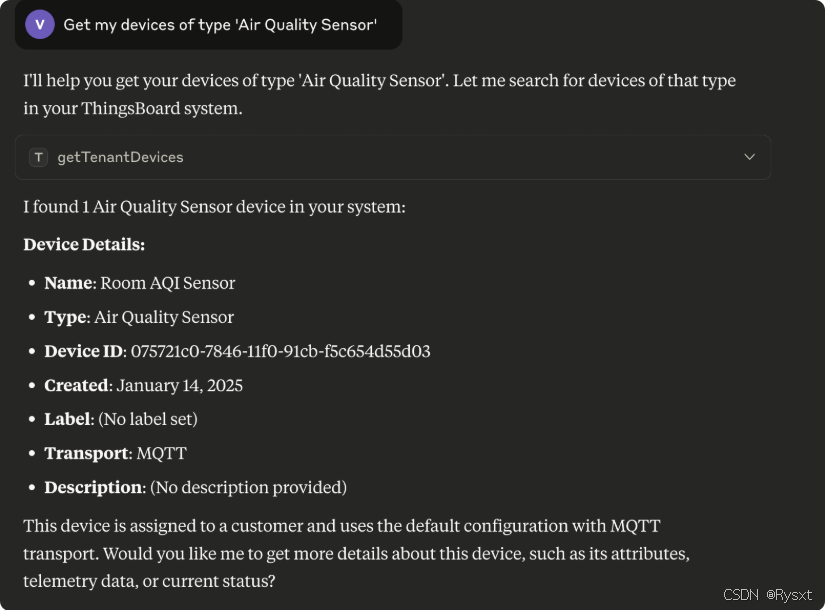Click the 'Transport: MQTT' entry
825x611 pixels.
(115, 453)
